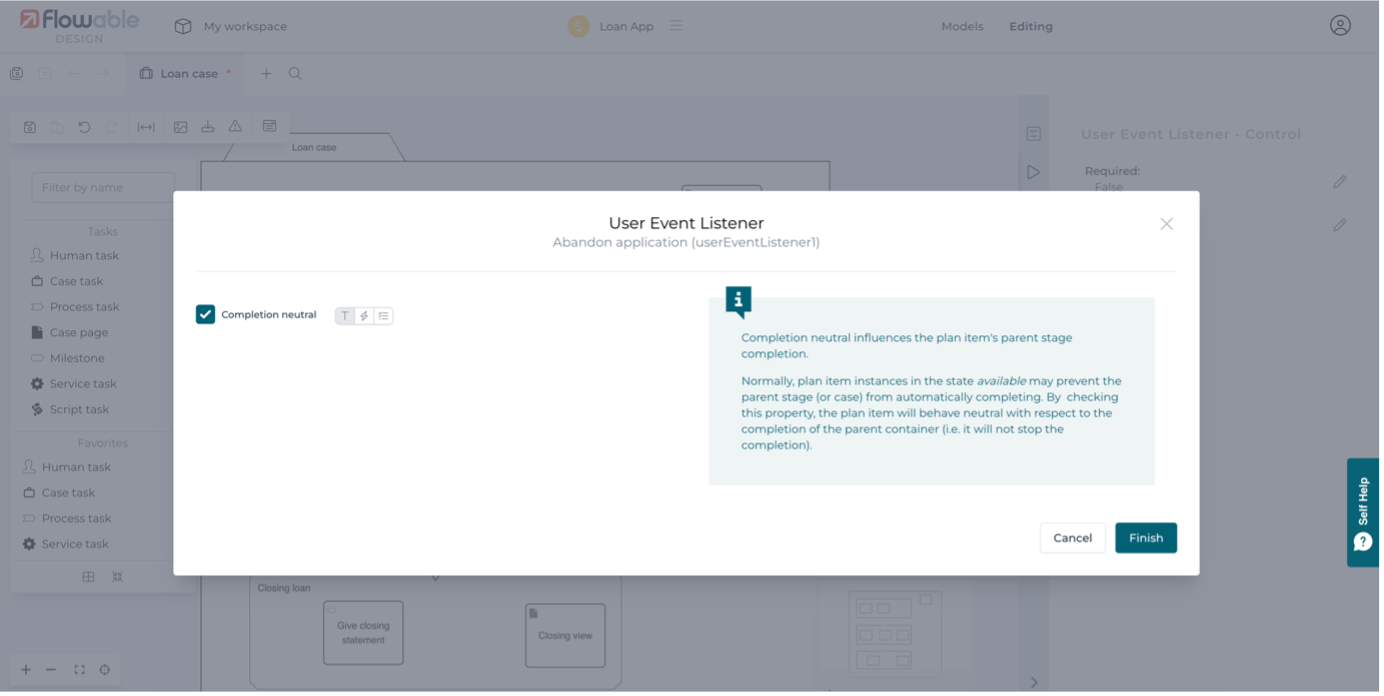The height and width of the screenshot is (696, 1384).
Task: Open the Loan App hamburger menu
Action: [x=677, y=26]
